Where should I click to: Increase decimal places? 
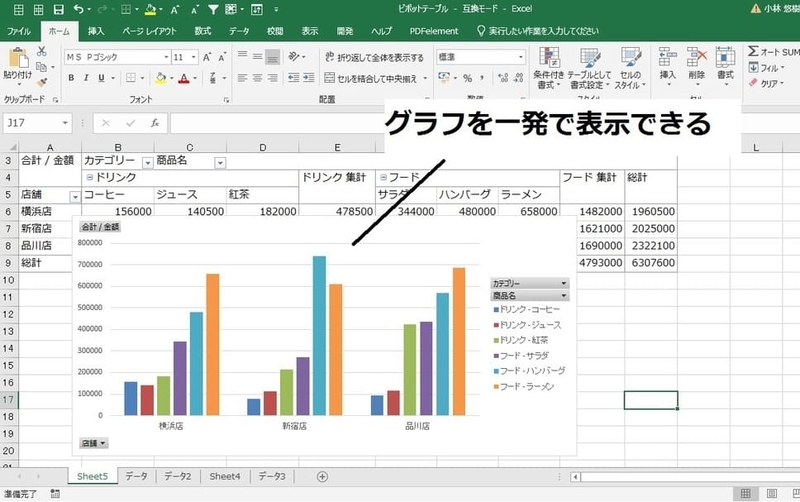(503, 78)
